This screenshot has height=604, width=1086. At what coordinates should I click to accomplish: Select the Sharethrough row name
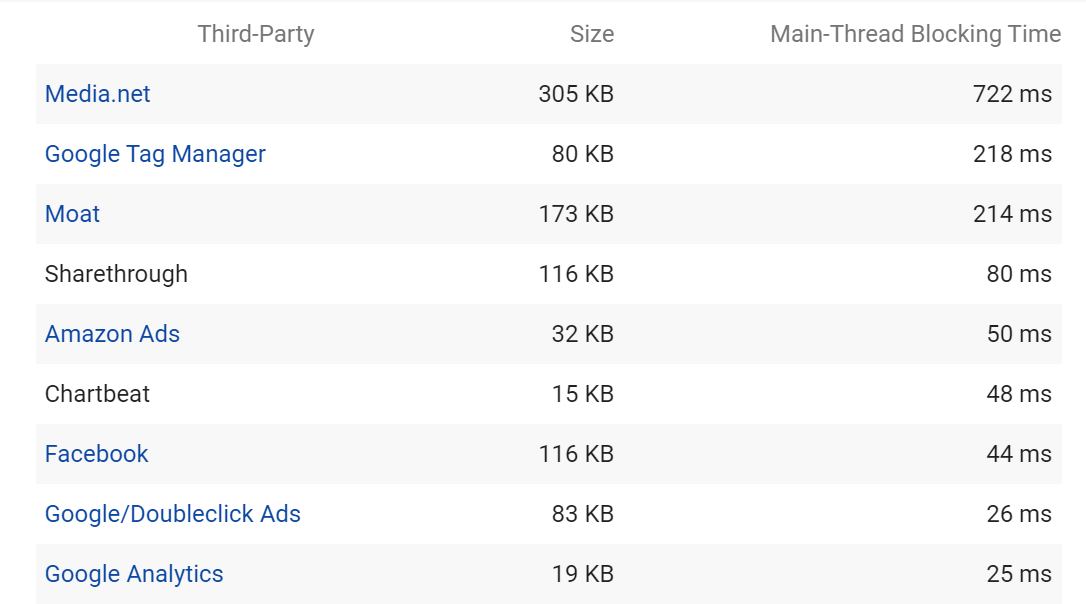tap(116, 274)
